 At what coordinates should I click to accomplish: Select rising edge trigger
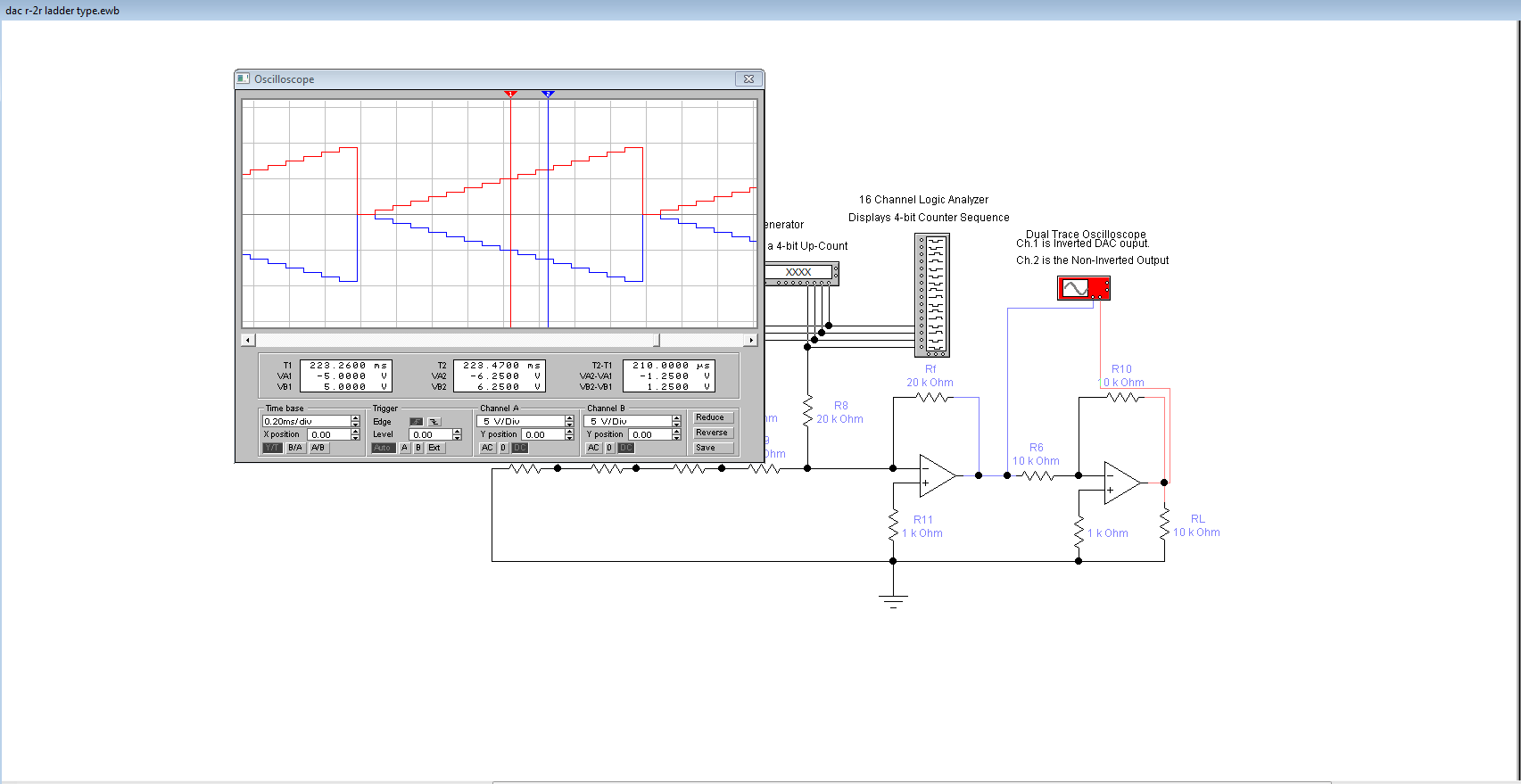[x=416, y=422]
